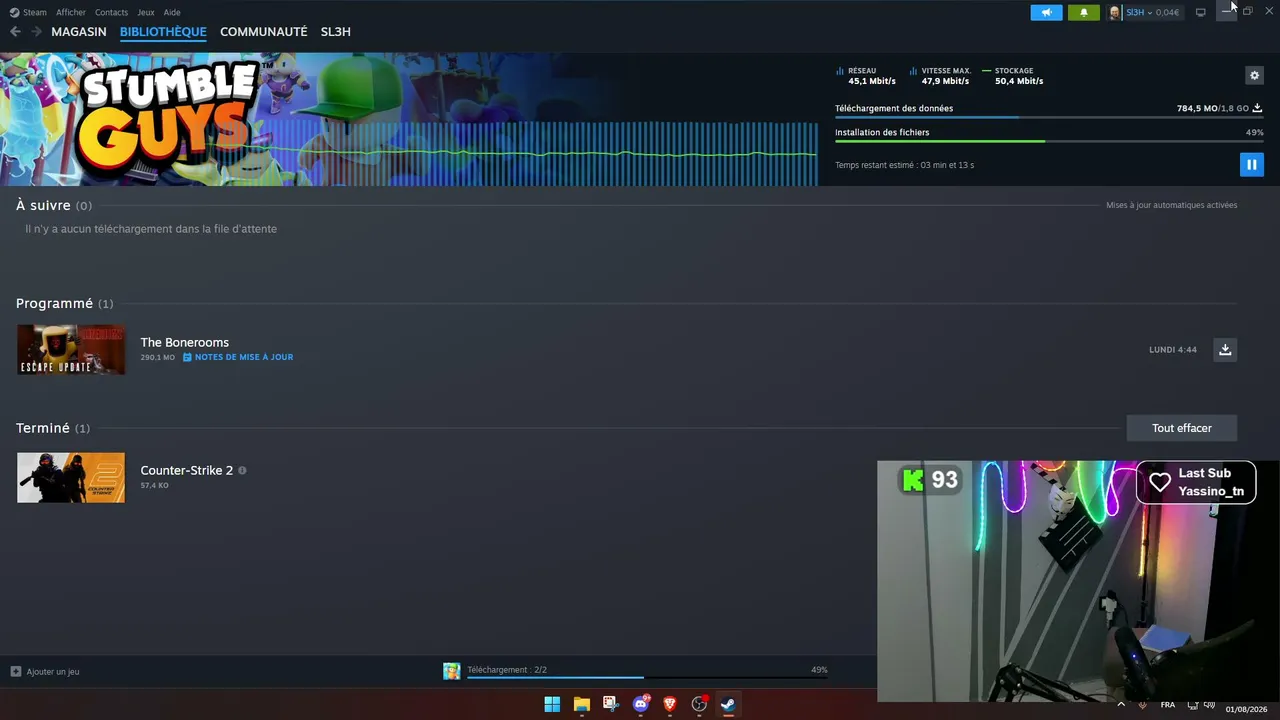Click NOTES DE MISE À JOUR link
The image size is (1280, 720).
[244, 357]
